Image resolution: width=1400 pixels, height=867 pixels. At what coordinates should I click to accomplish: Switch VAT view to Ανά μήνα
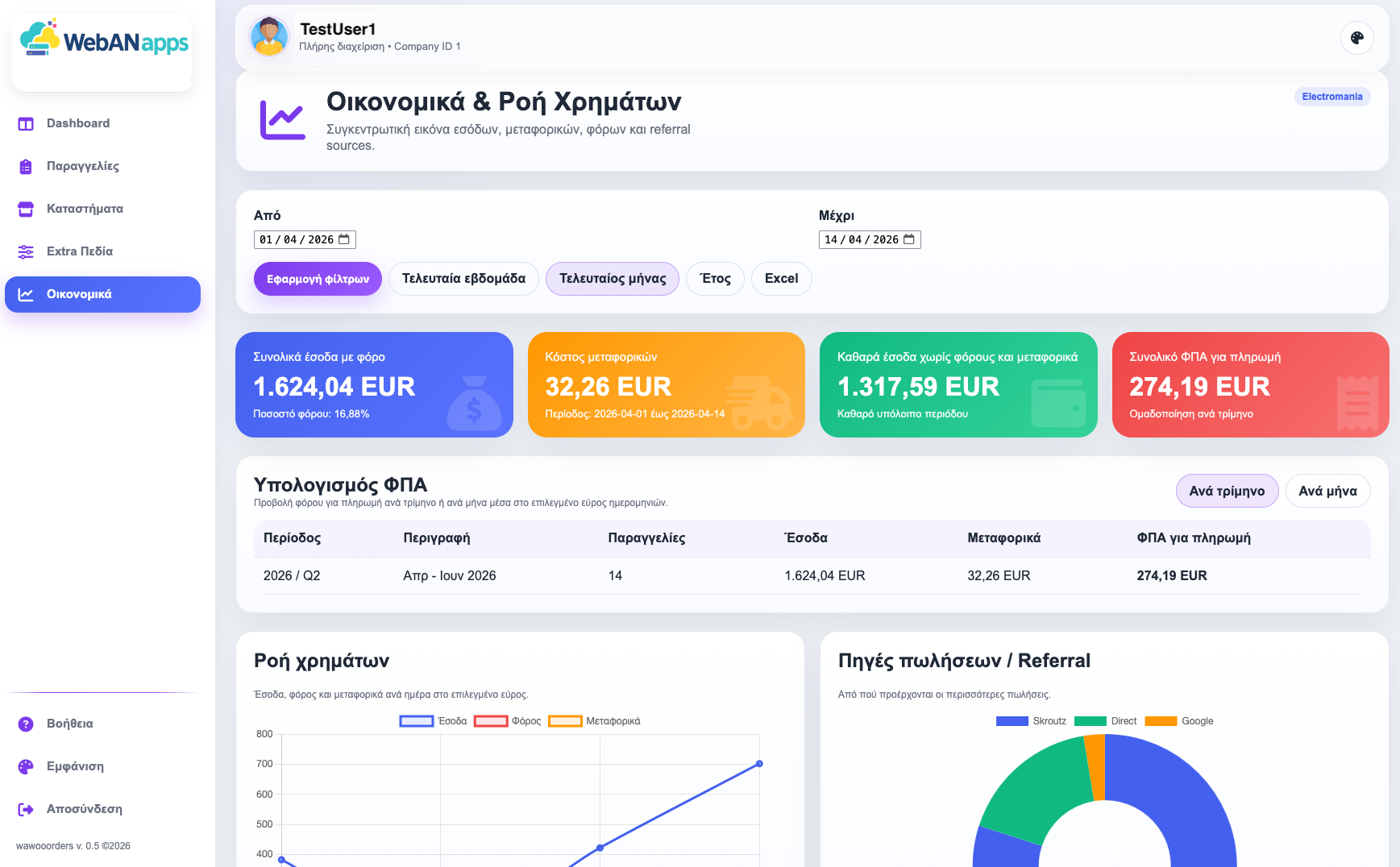click(x=1327, y=491)
